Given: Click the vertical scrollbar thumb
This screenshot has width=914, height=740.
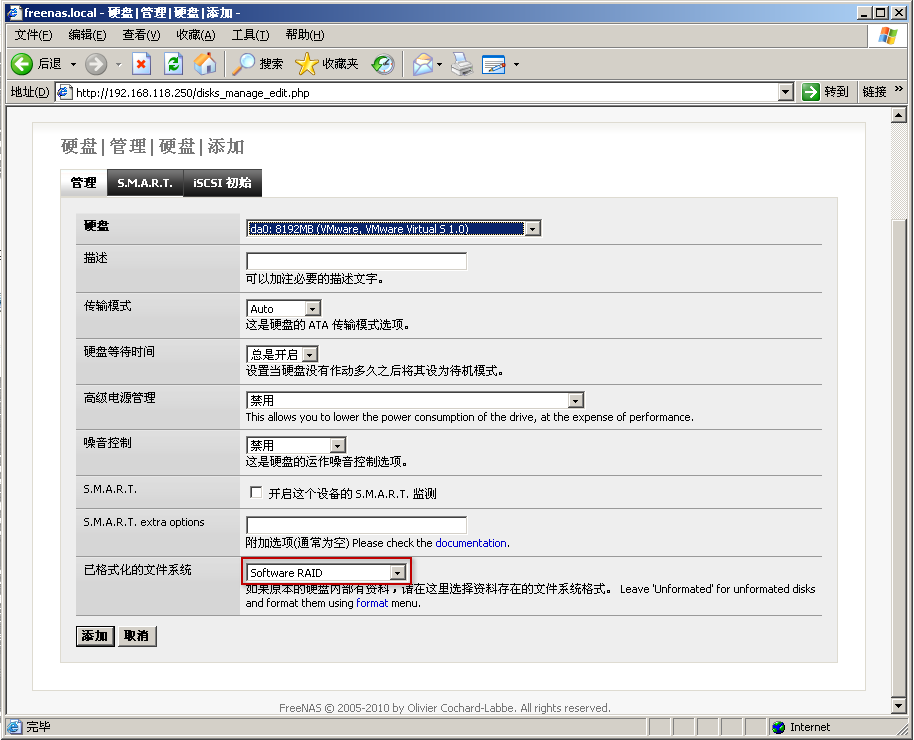Looking at the screenshot, I should pos(898,457).
